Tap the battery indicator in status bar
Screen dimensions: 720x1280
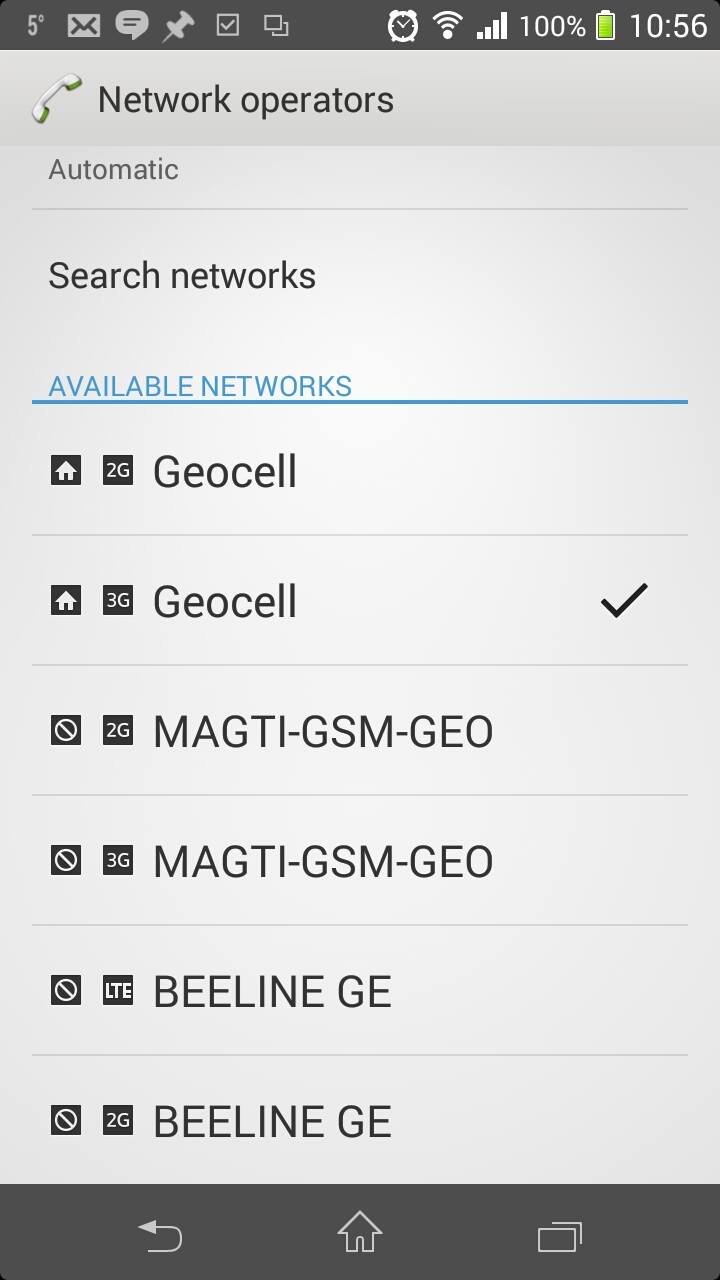(x=605, y=25)
